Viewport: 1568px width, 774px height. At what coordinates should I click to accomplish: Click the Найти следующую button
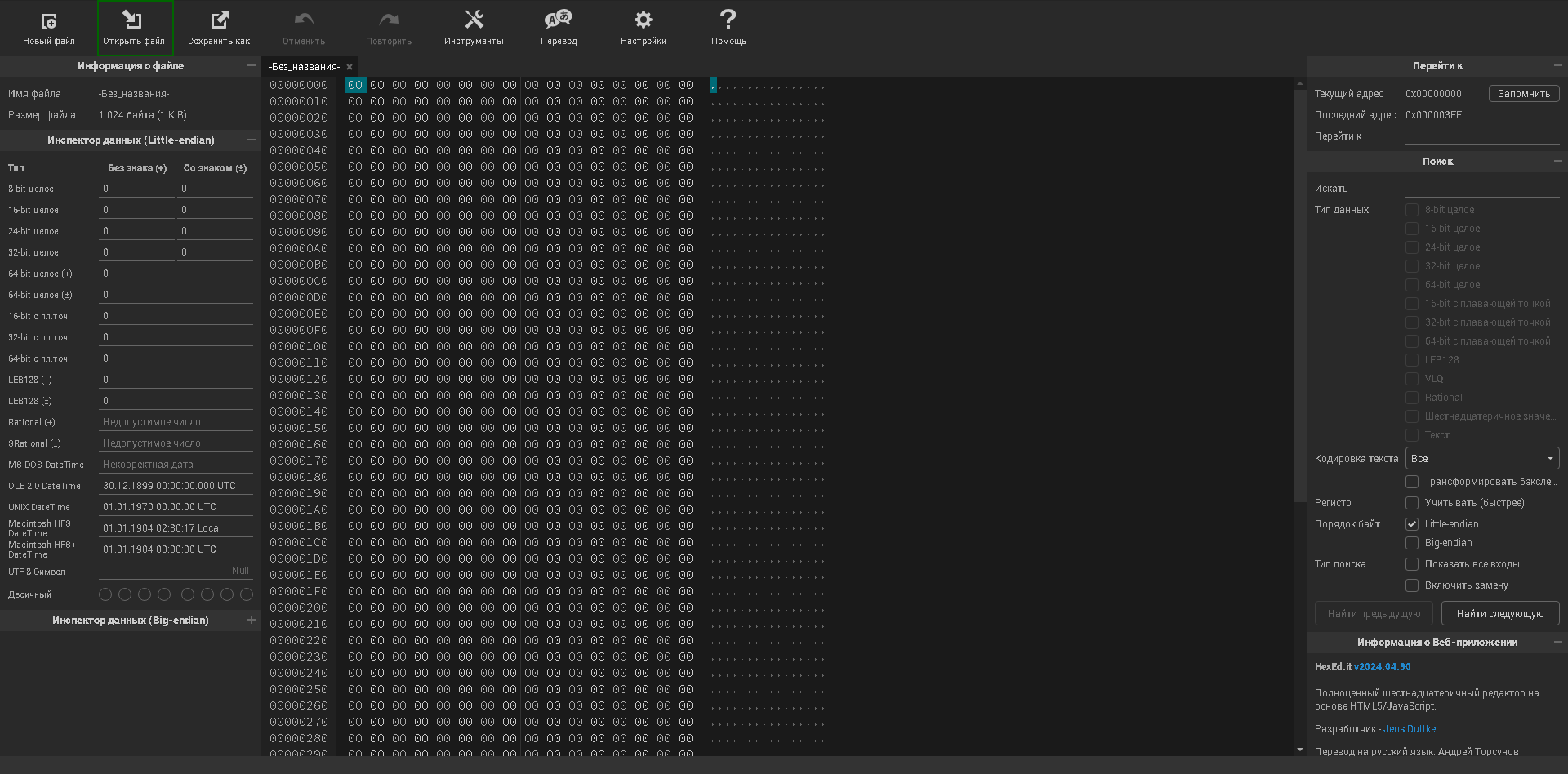pyautogui.click(x=1500, y=613)
